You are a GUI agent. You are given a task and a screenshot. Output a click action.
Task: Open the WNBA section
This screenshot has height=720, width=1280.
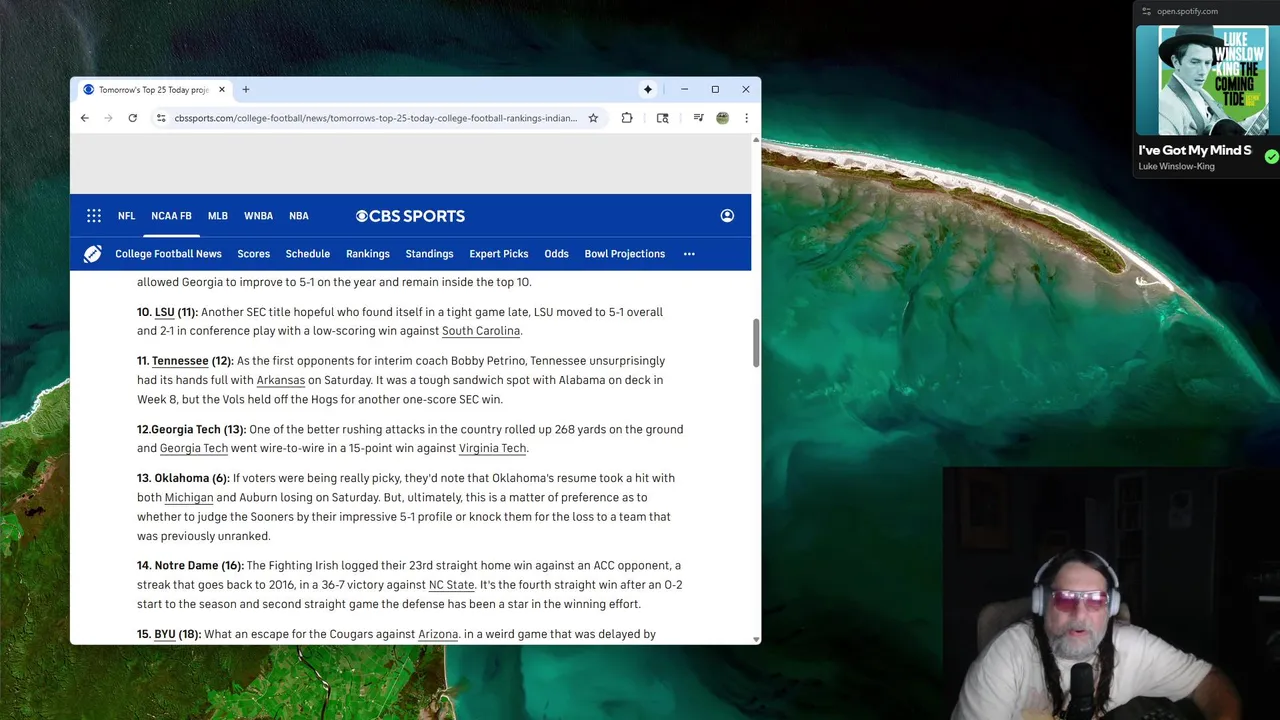pos(258,216)
